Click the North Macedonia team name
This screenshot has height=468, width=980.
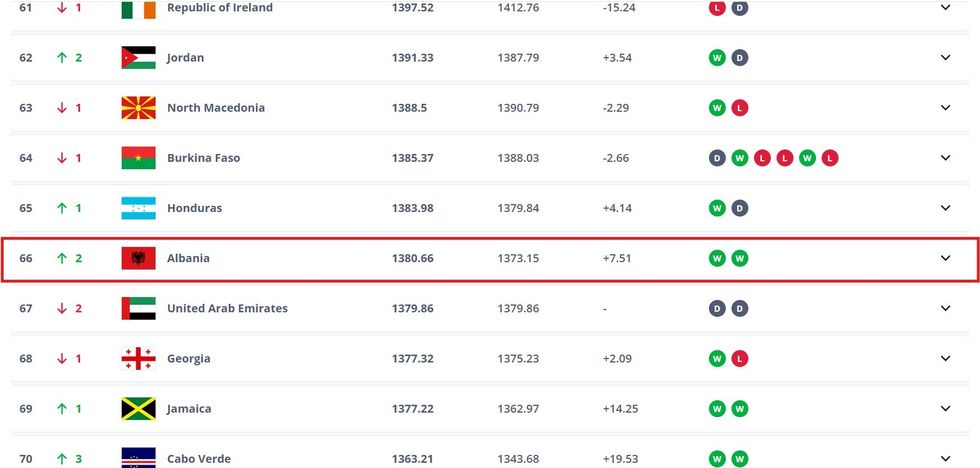216,108
